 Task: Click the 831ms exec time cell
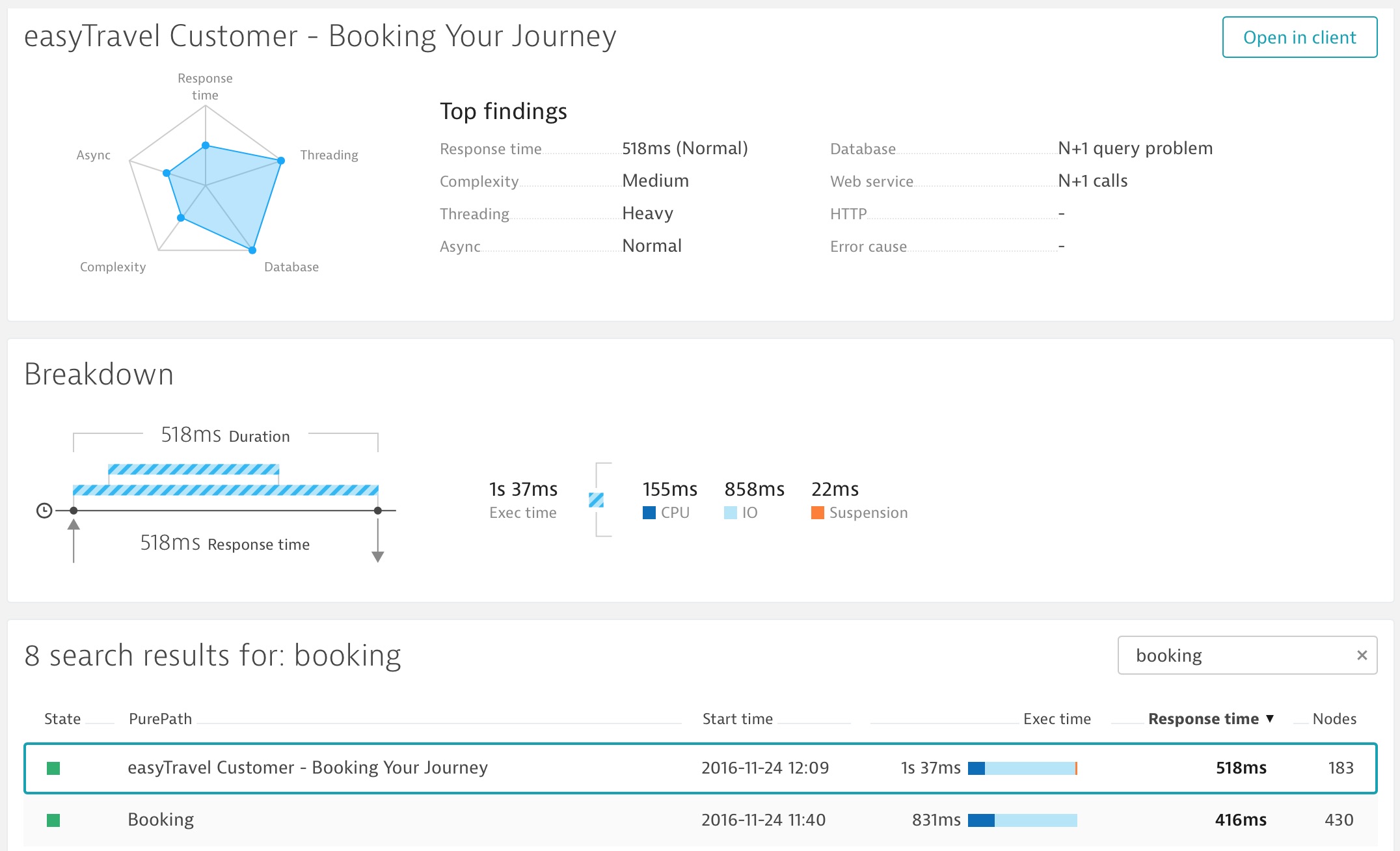(x=936, y=820)
